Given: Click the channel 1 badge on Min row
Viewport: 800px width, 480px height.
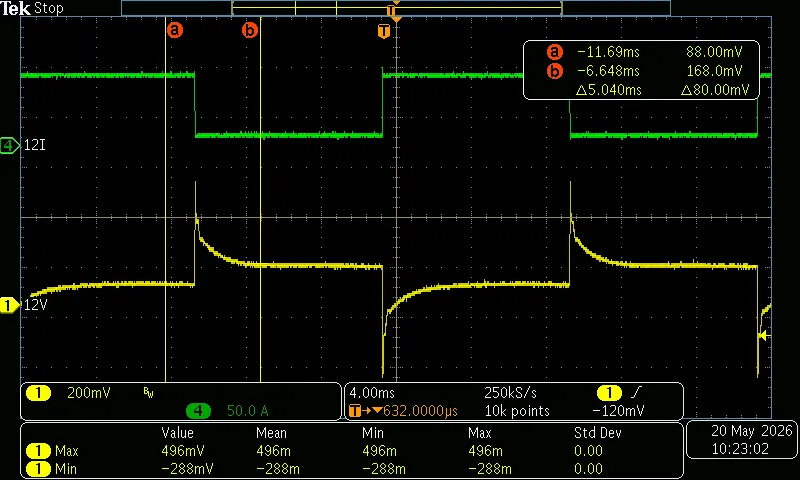Looking at the screenshot, I should [38, 469].
